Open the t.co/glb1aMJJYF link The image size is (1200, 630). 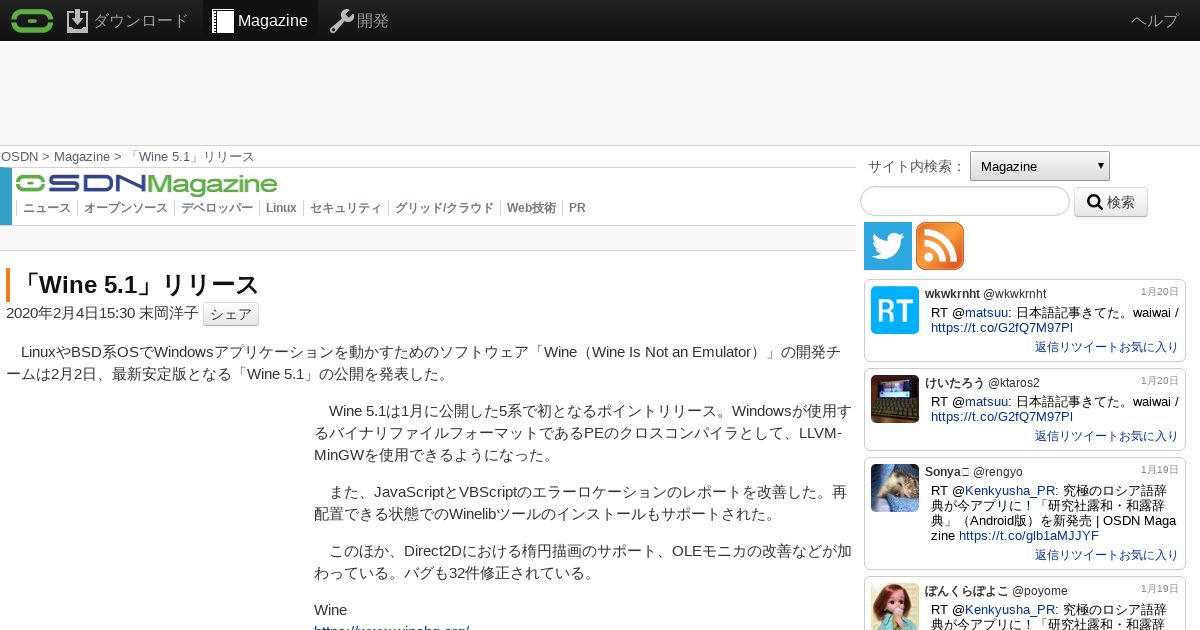pyautogui.click(x=1029, y=535)
